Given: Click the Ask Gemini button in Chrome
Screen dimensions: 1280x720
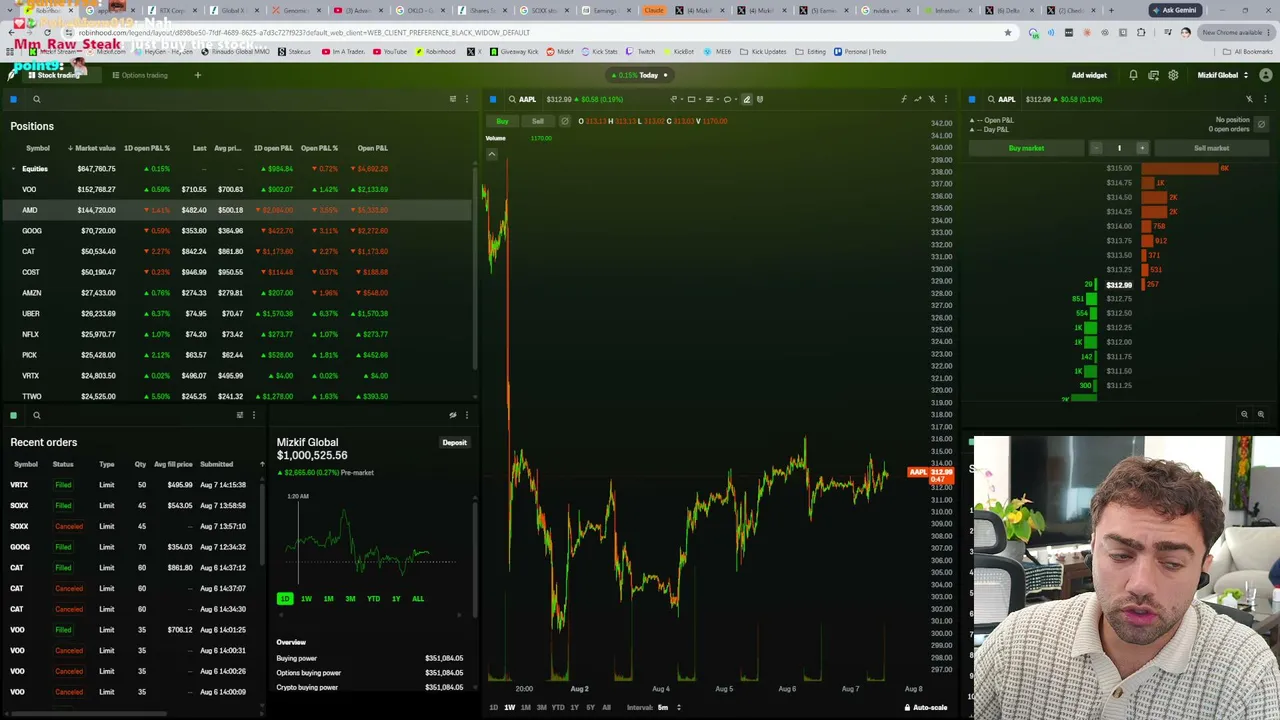Looking at the screenshot, I should pos(1175,10).
